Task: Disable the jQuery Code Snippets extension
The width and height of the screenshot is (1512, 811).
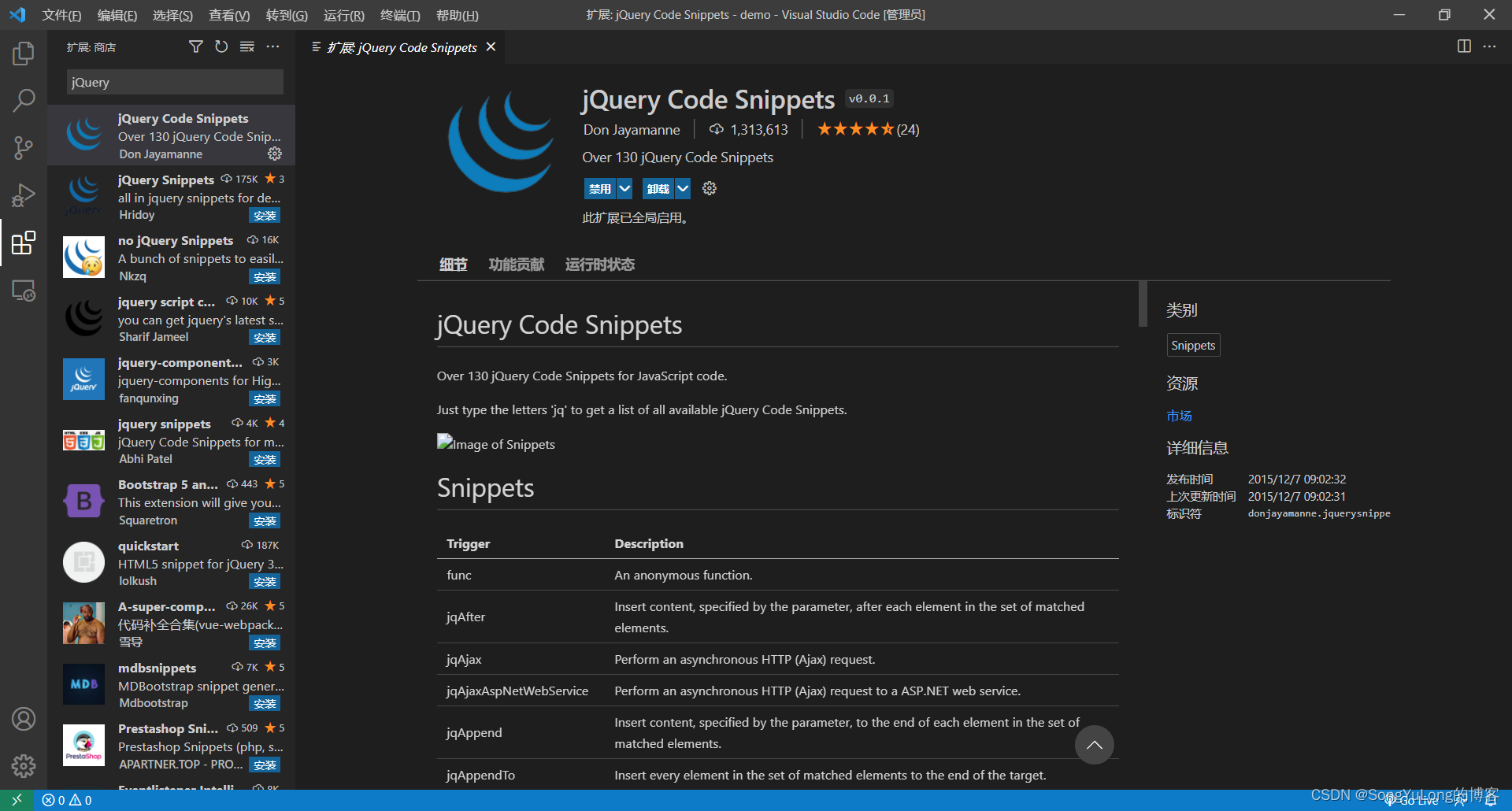Action: [600, 188]
